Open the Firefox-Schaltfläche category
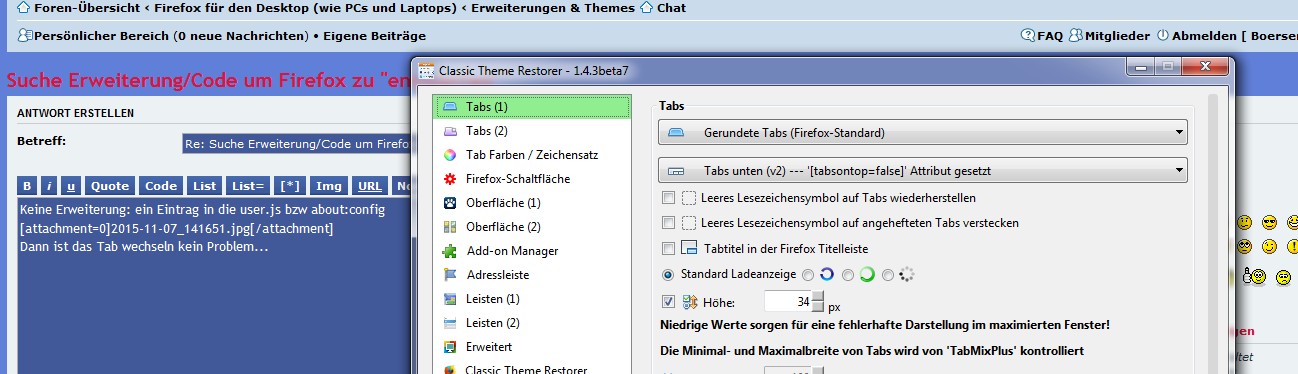 coord(532,179)
